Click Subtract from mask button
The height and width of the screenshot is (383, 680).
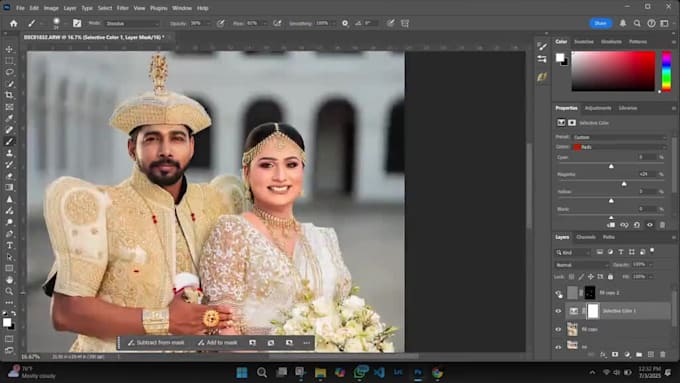(156, 343)
